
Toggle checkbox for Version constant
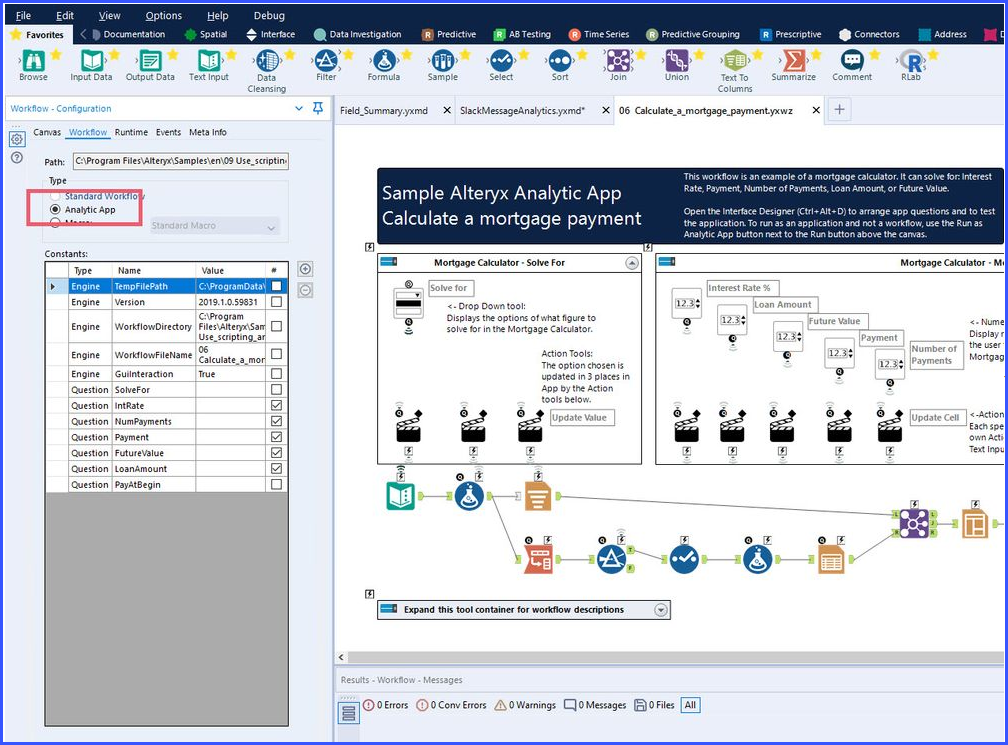pyautogui.click(x=276, y=301)
